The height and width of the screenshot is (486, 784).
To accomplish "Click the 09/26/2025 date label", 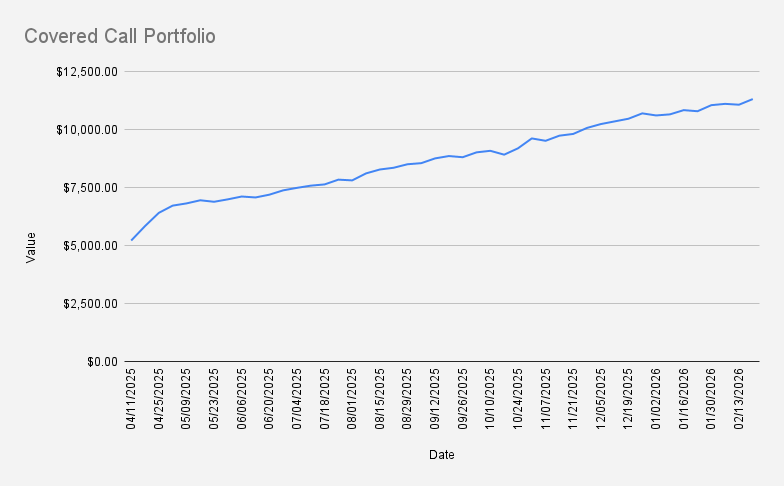I will 463,399.
